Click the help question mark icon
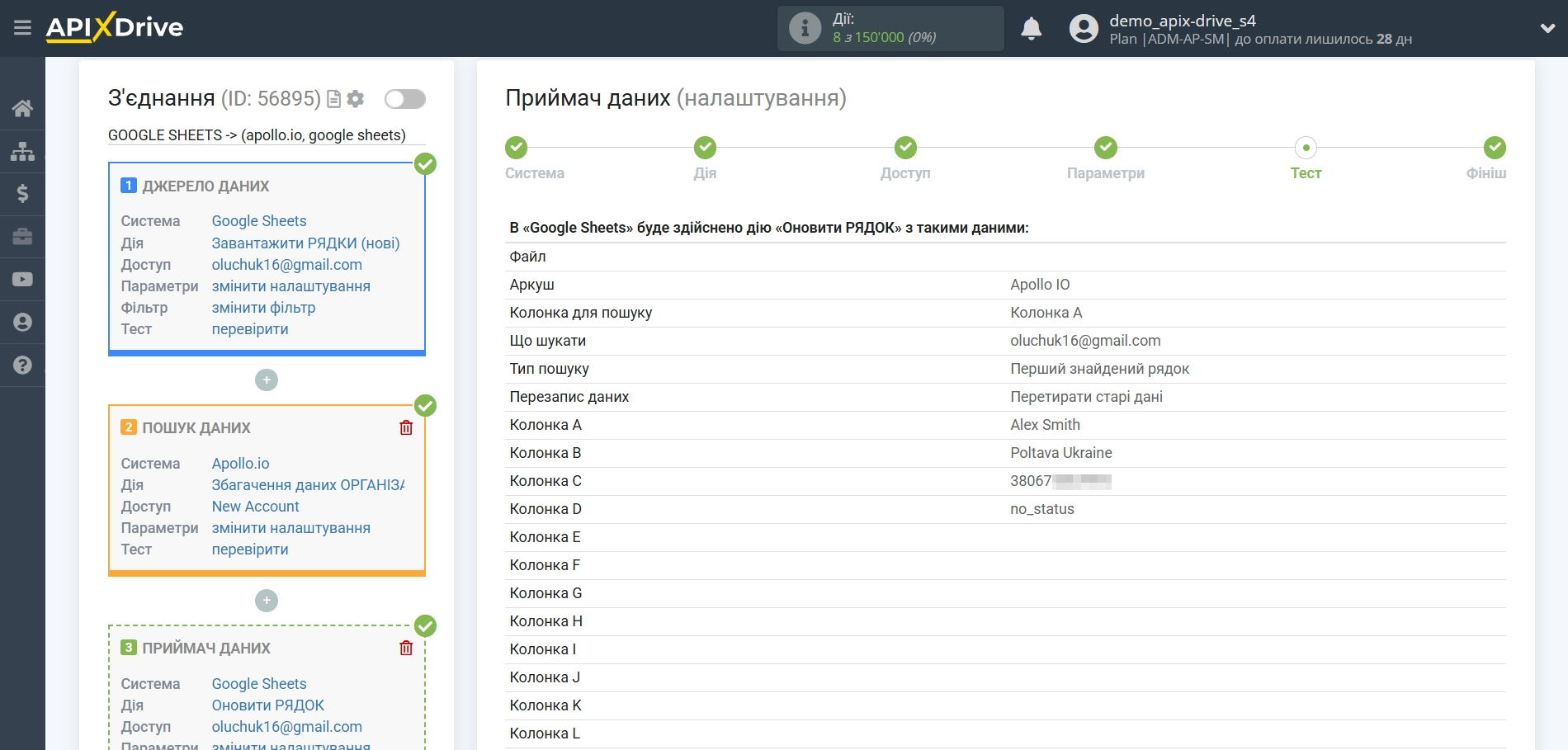The height and width of the screenshot is (750, 1568). pos(22,365)
